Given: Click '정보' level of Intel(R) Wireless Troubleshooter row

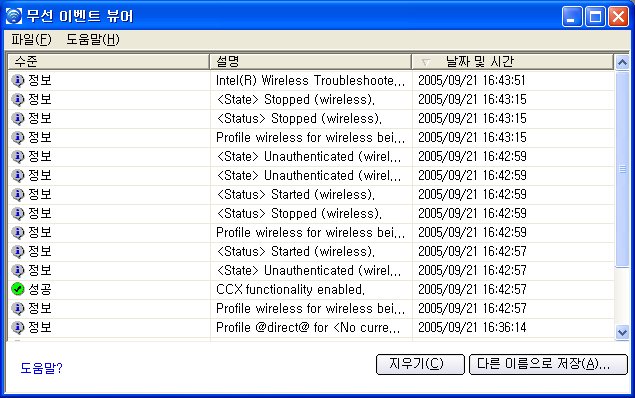Looking at the screenshot, I should tap(40, 81).
